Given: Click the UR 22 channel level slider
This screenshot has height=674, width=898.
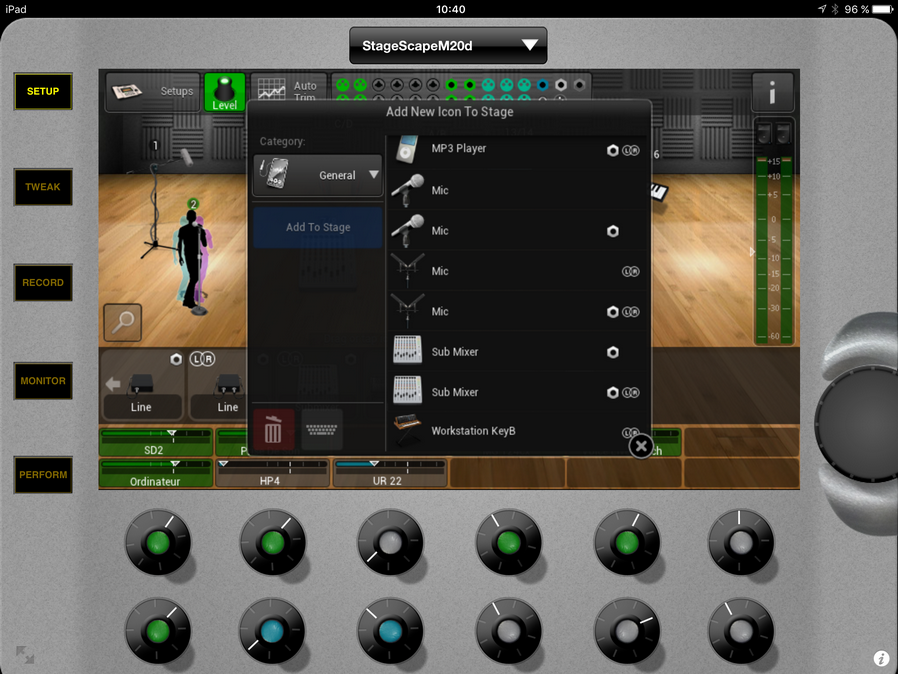Looking at the screenshot, I should click(x=389, y=472).
